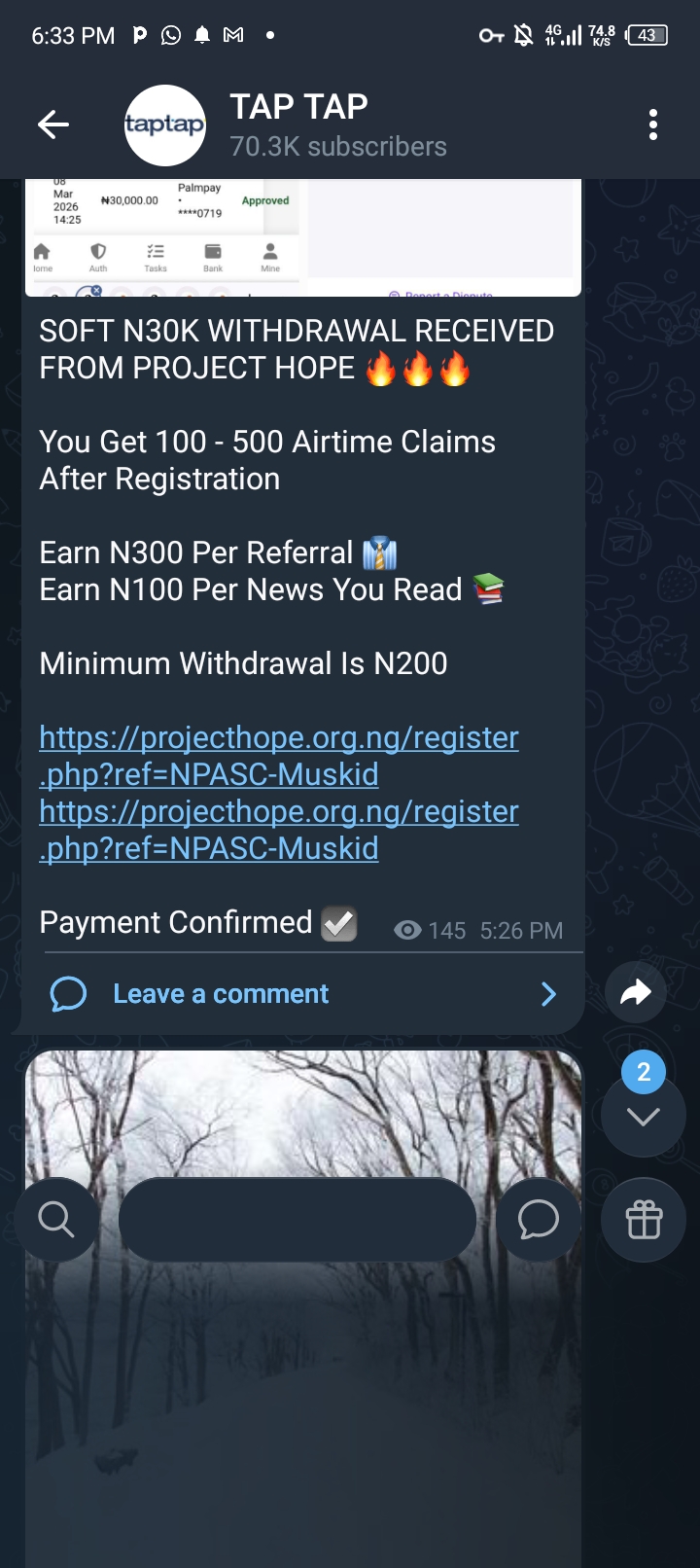Tap the view count eye icon
The image size is (700, 1568).
(x=407, y=931)
